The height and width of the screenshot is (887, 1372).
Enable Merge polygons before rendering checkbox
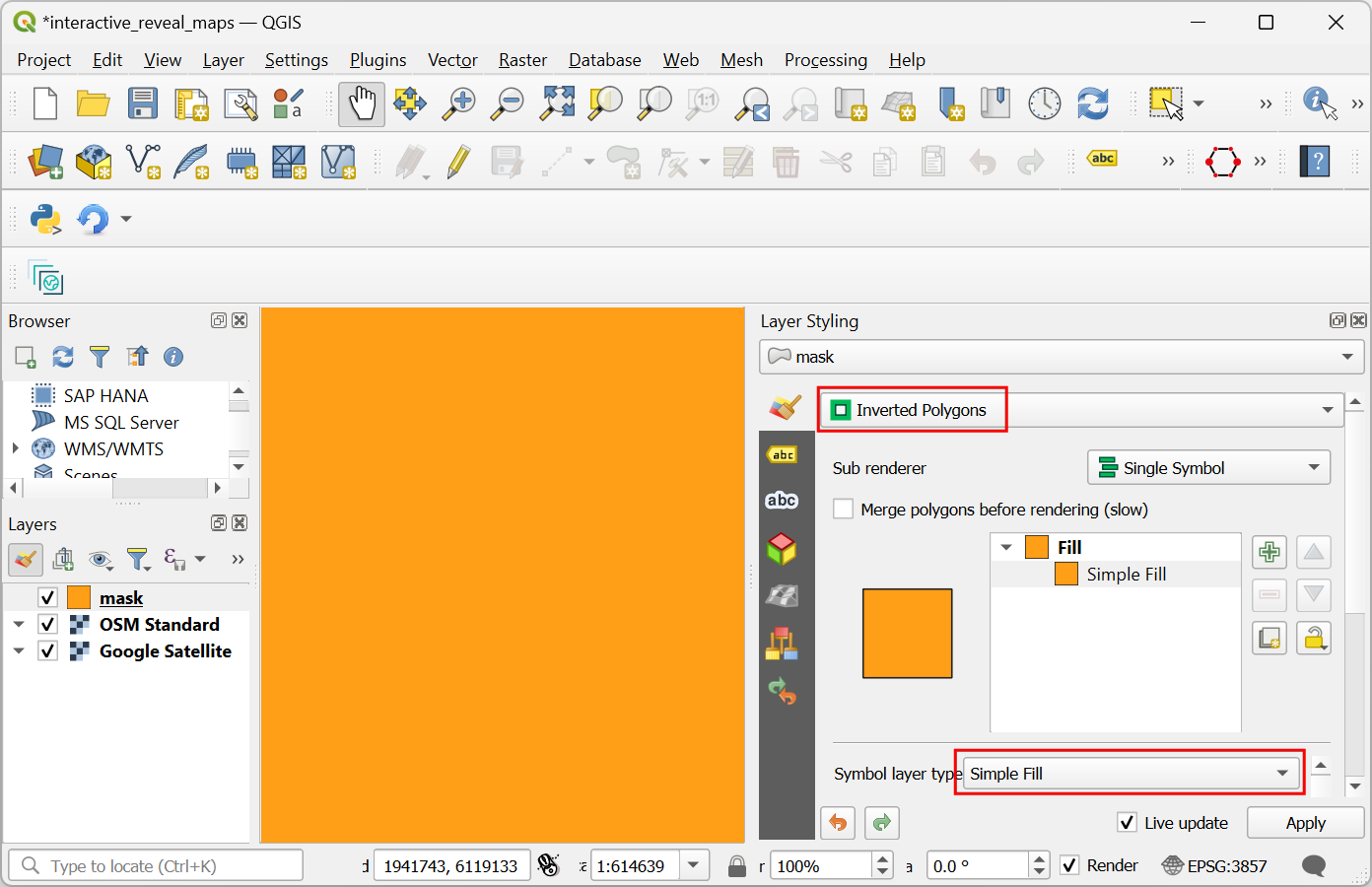click(844, 510)
